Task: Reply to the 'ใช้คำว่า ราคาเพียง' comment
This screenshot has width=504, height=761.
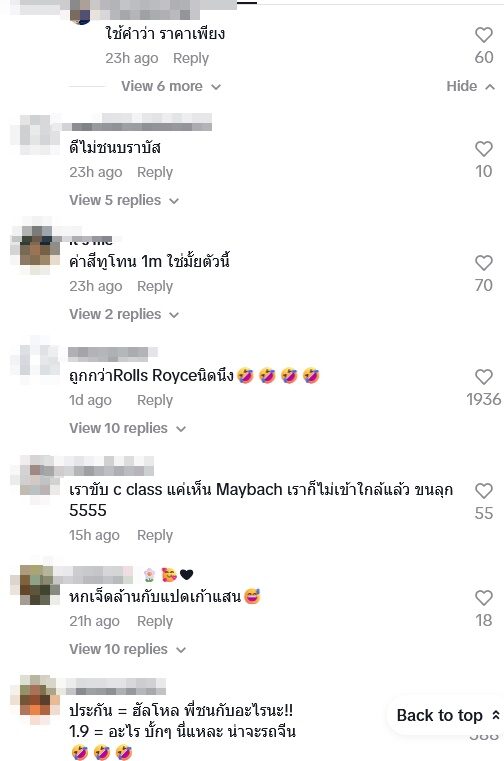Action: coord(191,58)
